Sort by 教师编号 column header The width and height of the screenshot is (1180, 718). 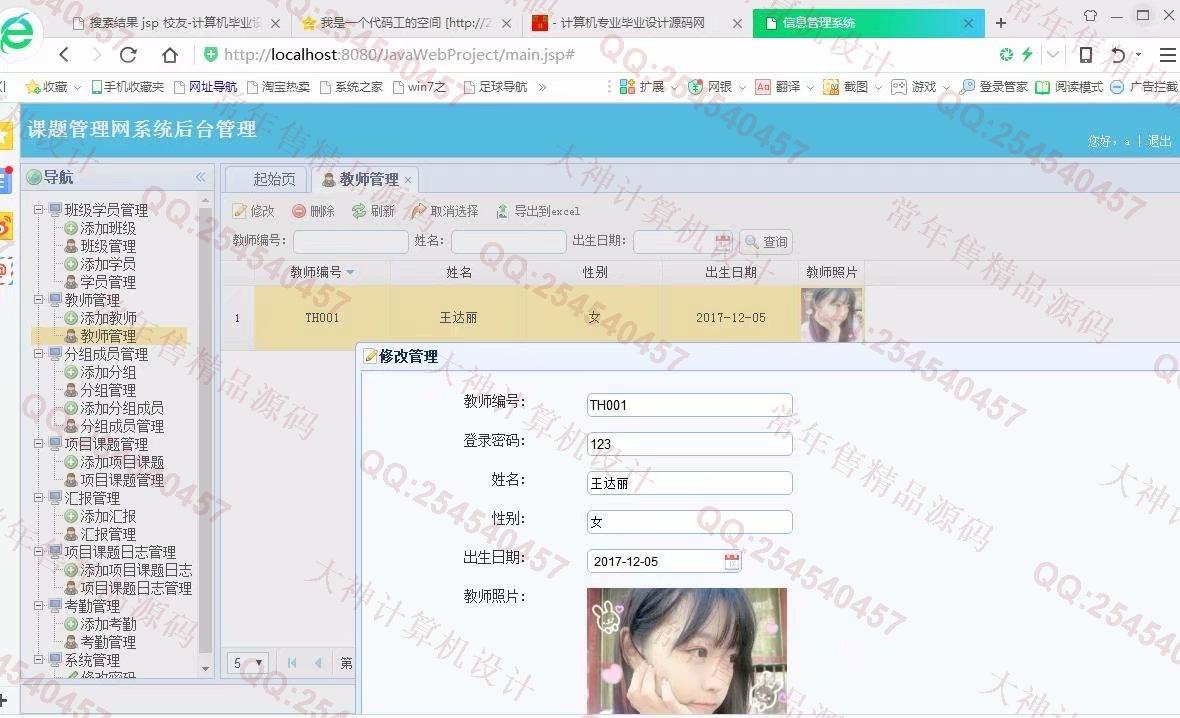click(x=322, y=272)
